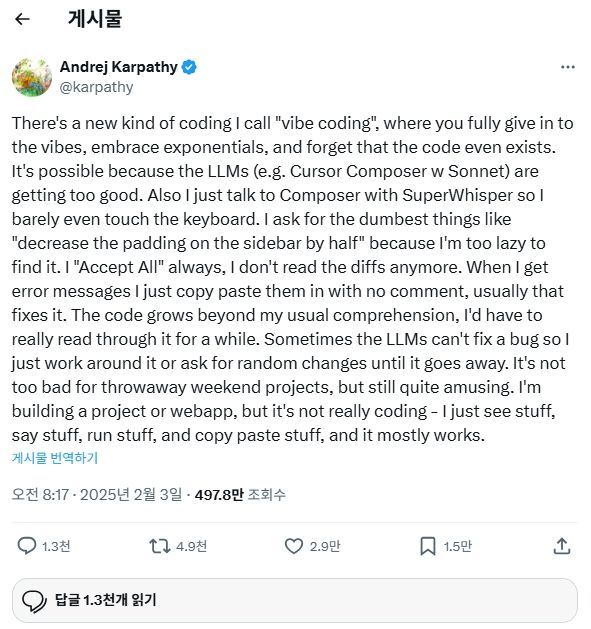This screenshot has height=629, width=591.
Task: Open the Andrej Karpathy display name
Action: coord(119,67)
